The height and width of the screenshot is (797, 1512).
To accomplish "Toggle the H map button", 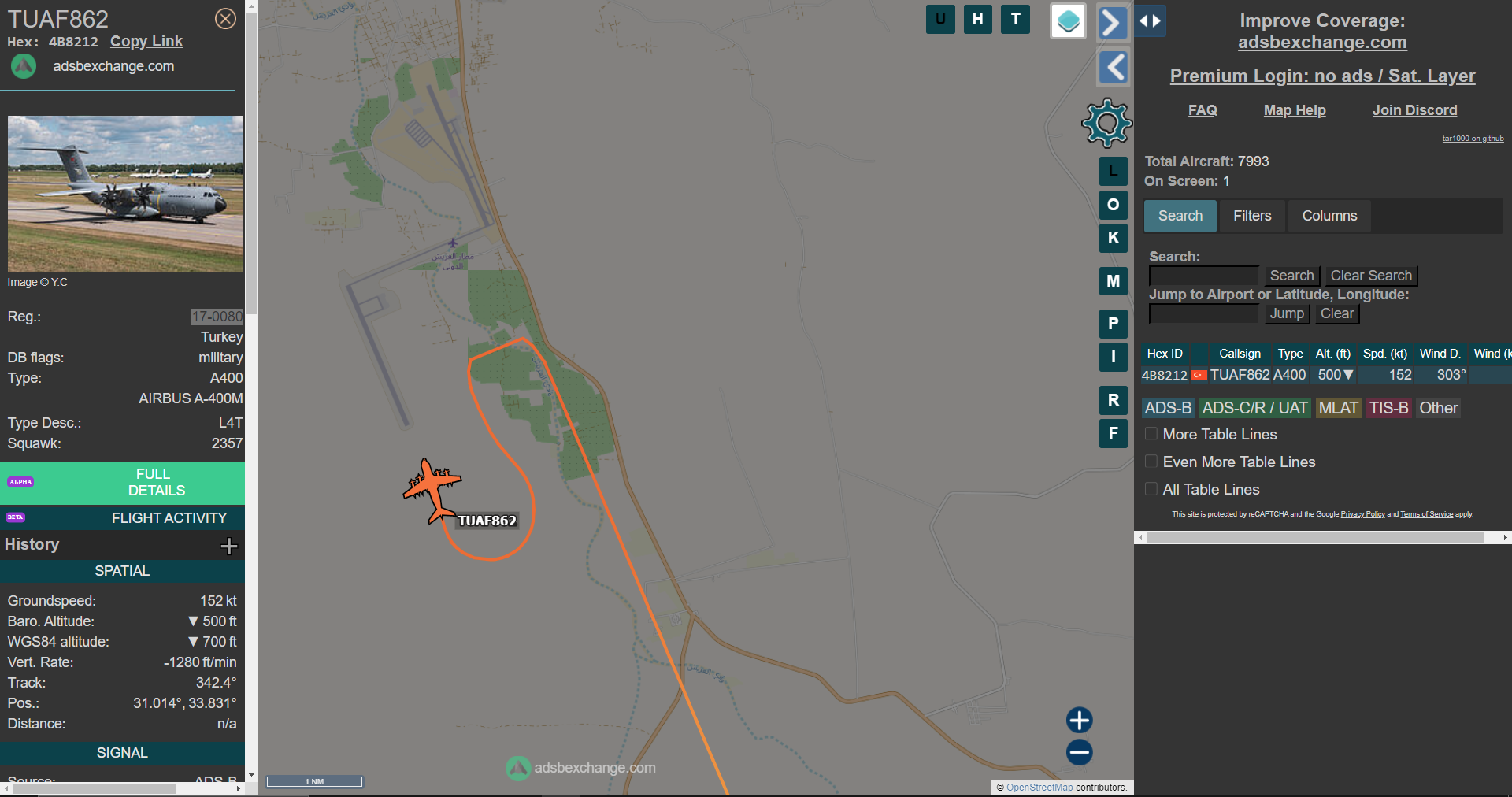I will coord(977,19).
